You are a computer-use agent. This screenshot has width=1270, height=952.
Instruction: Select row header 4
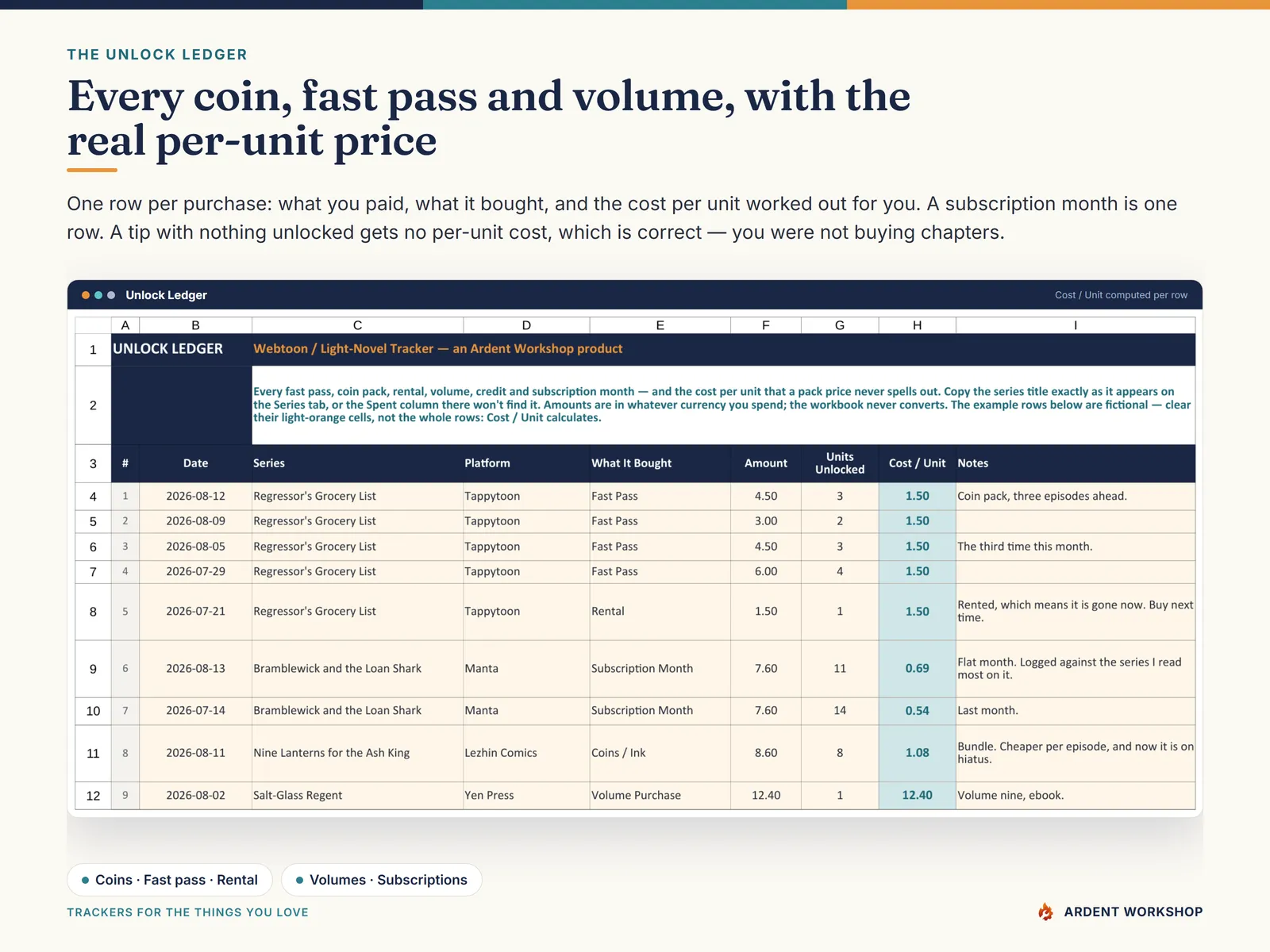click(x=93, y=497)
